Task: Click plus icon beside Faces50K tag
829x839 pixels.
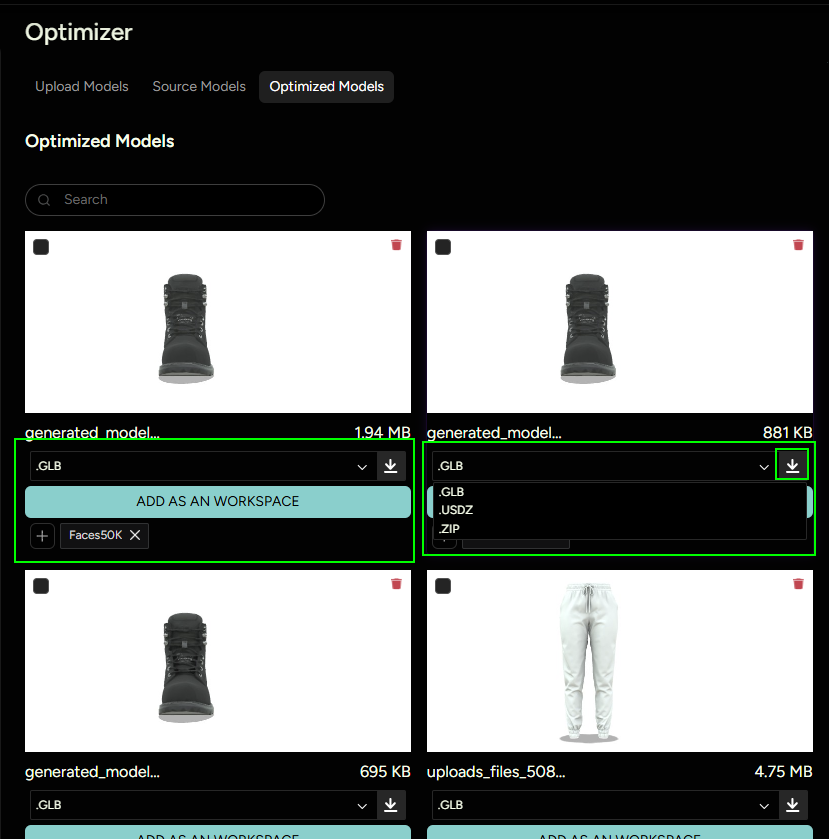Action: point(42,536)
